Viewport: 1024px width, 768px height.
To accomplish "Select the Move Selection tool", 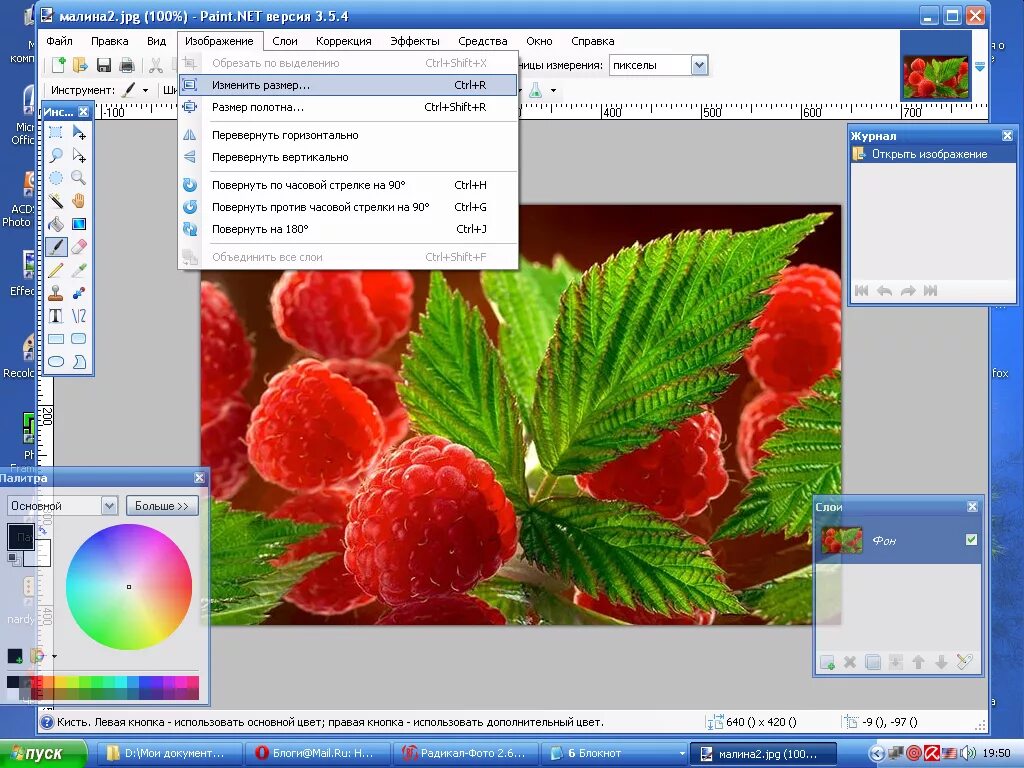I will click(79, 155).
